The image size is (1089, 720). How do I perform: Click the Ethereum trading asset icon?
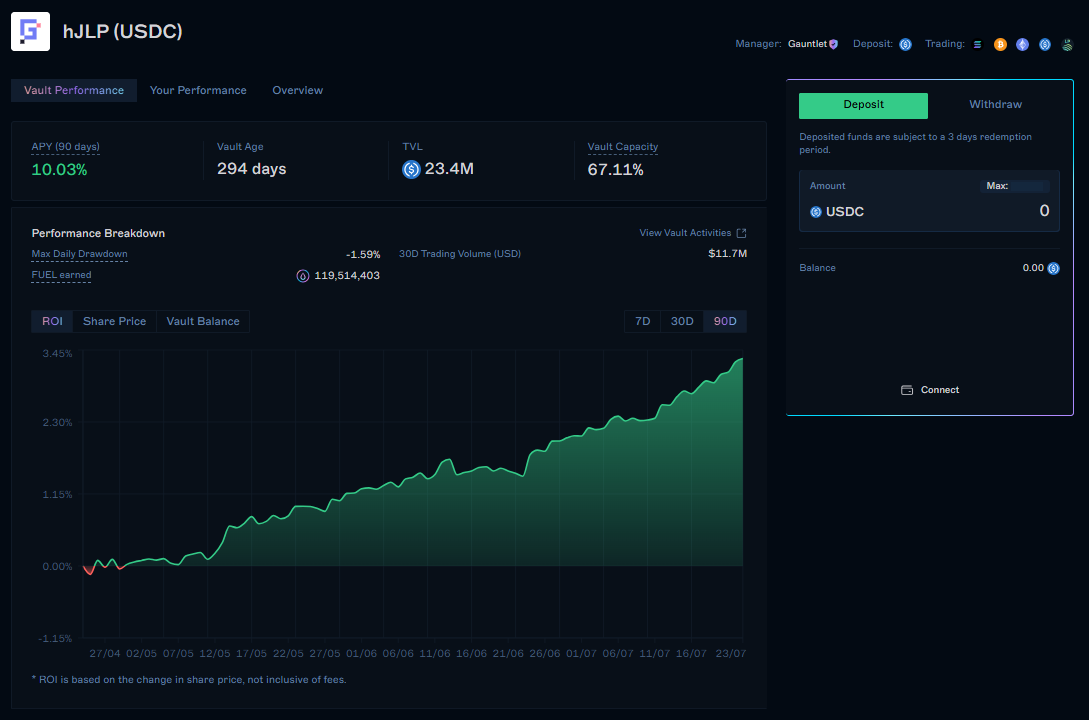[1022, 44]
